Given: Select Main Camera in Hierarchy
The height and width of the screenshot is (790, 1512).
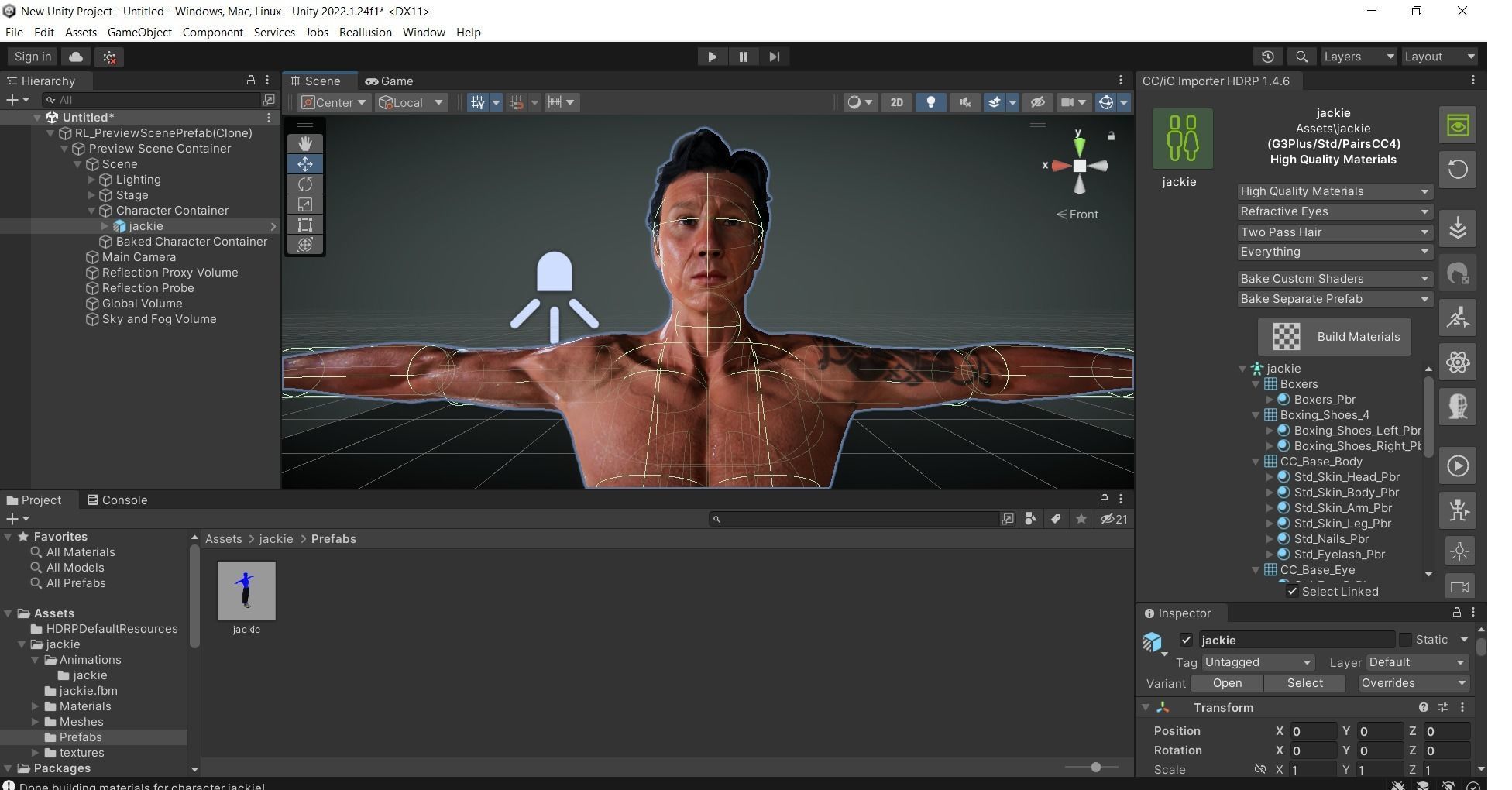Looking at the screenshot, I should (x=139, y=257).
